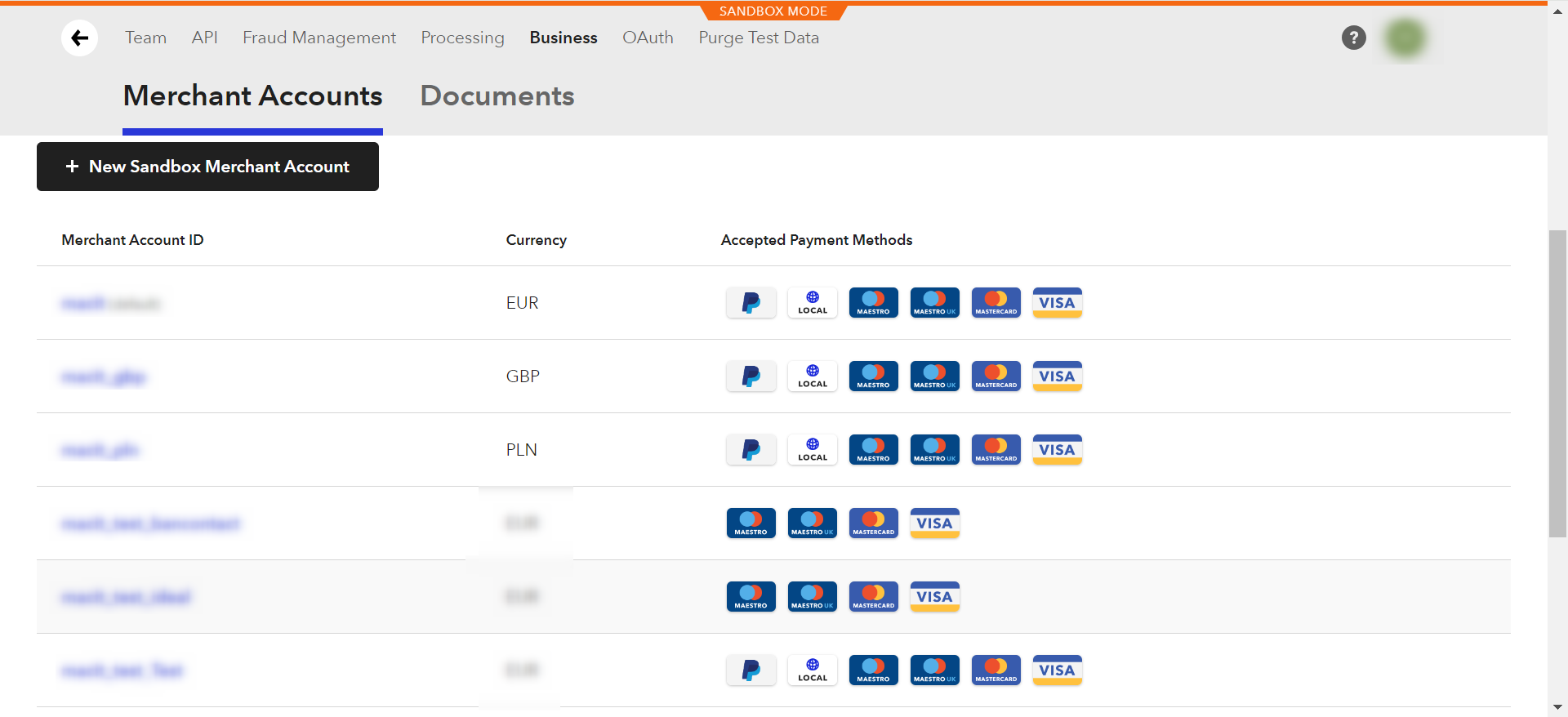Click the Visa icon in the PLN row
The image size is (1568, 717).
(x=1058, y=450)
